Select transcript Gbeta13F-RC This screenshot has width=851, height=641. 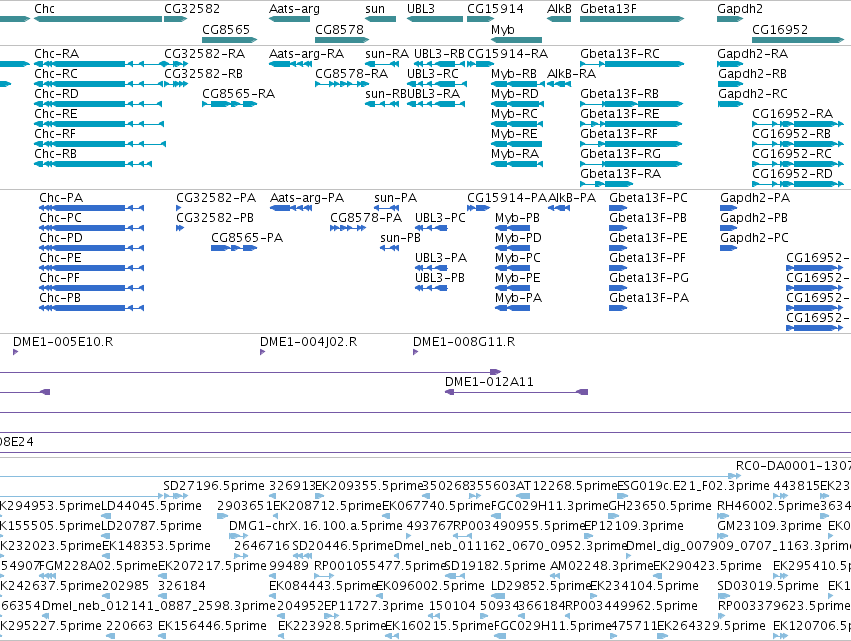tap(632, 64)
